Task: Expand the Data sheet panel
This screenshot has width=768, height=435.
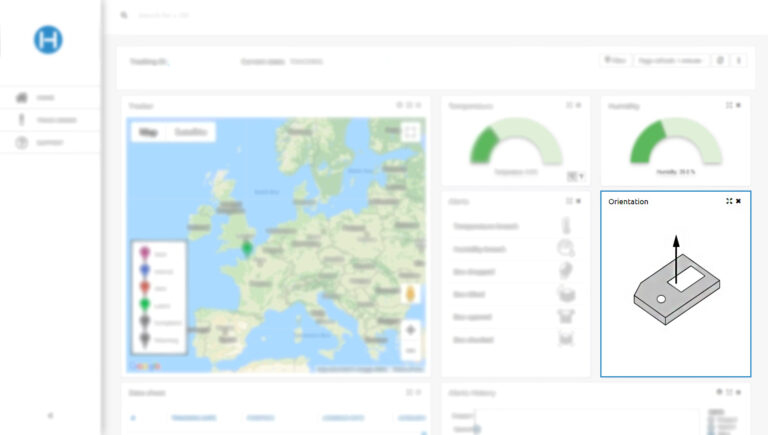Action: click(x=409, y=392)
